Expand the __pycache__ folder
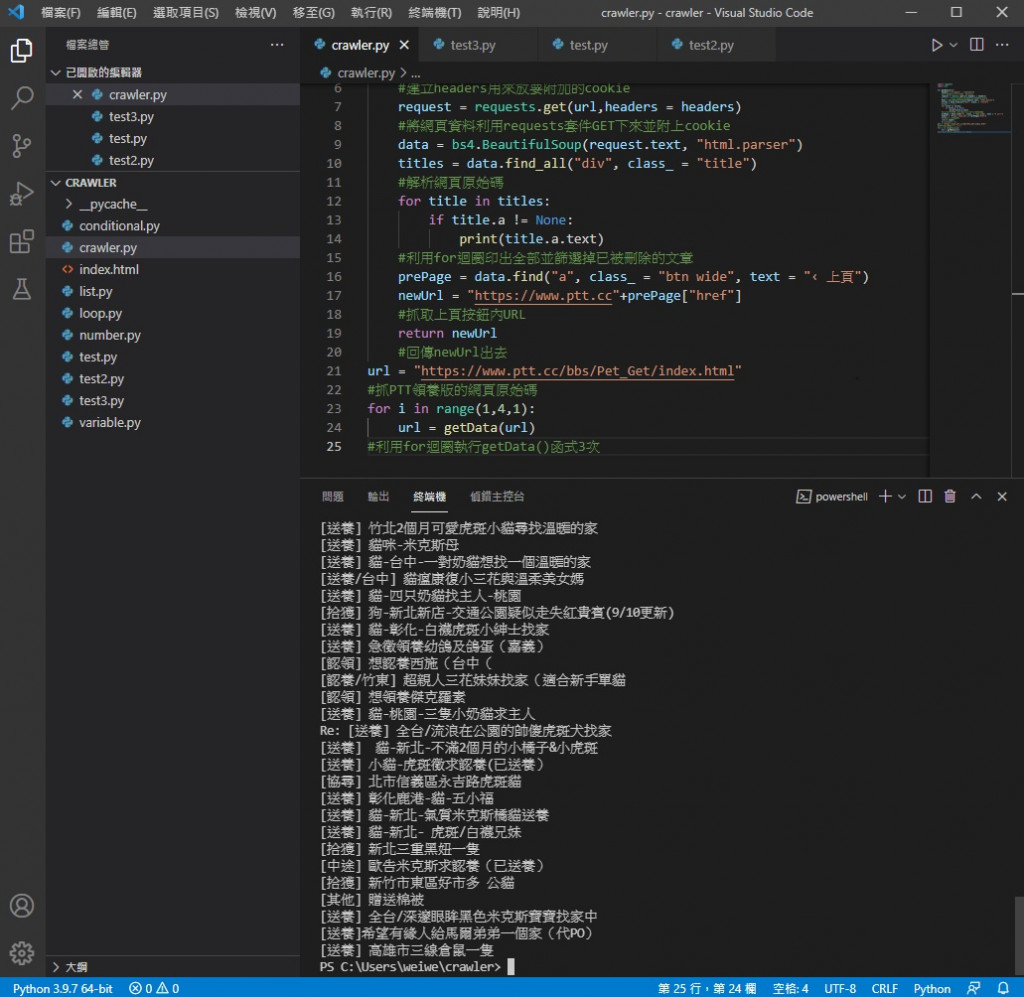Viewport: 1024px width, 997px height. 112,204
